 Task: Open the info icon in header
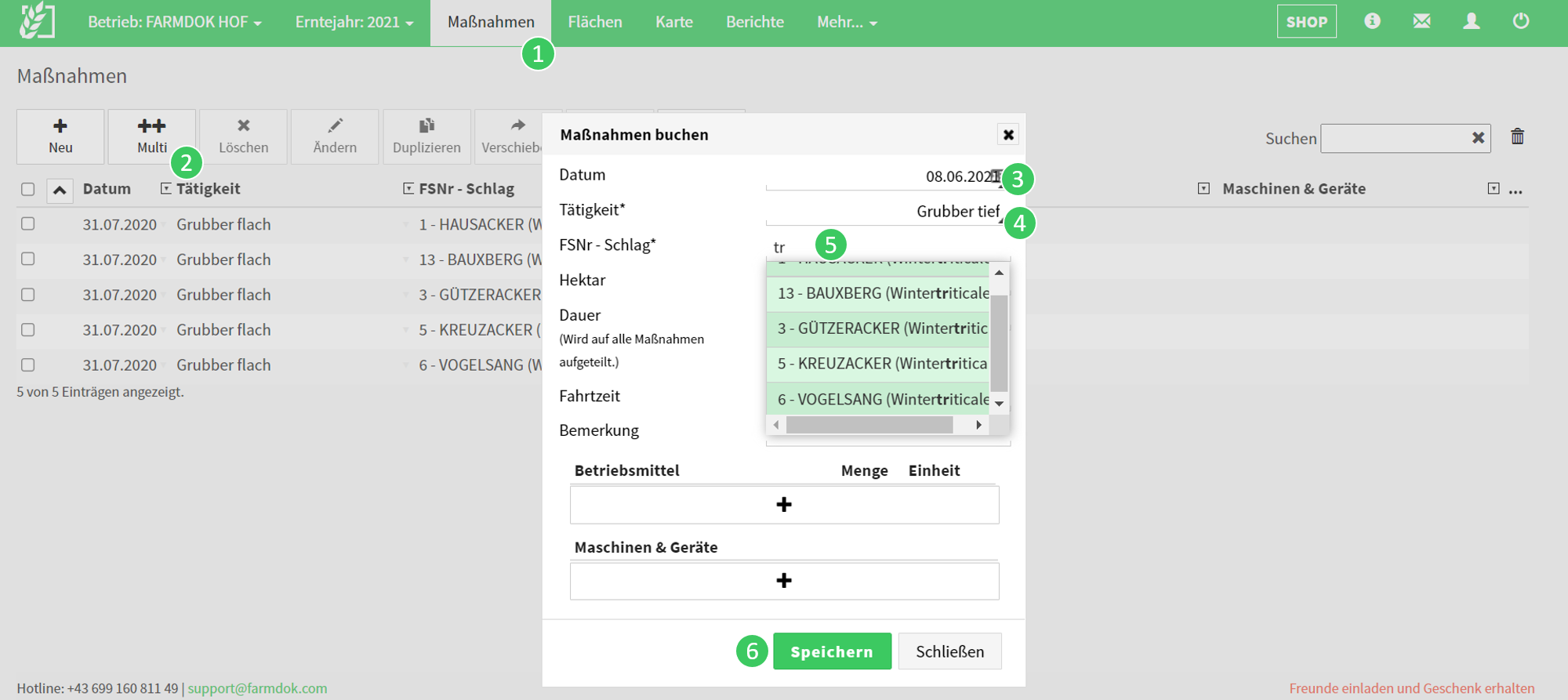(1372, 21)
